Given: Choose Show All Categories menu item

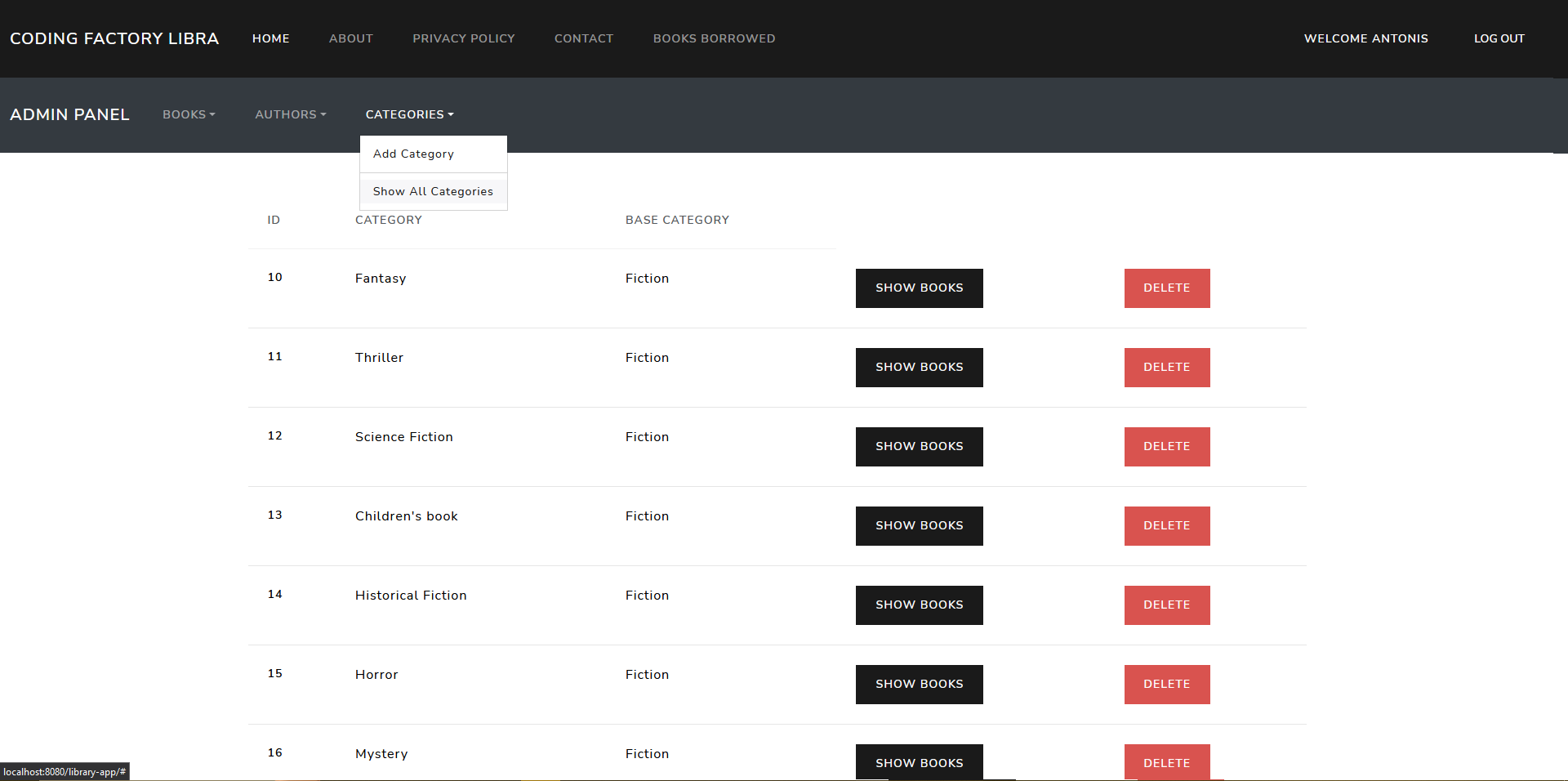Looking at the screenshot, I should [x=433, y=191].
